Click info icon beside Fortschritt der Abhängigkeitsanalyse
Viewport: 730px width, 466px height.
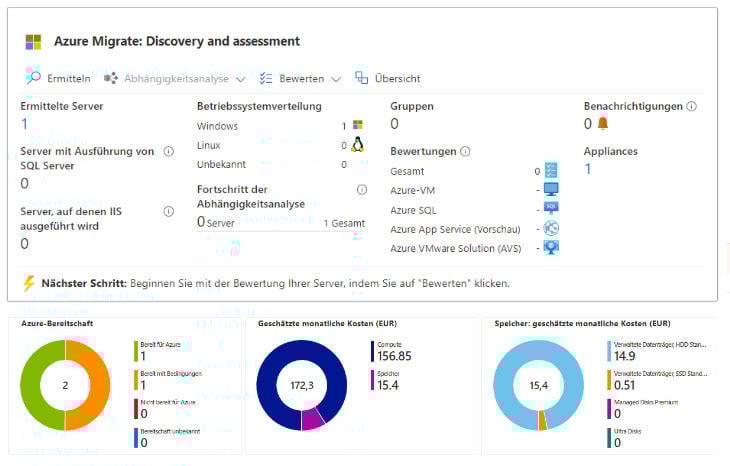coord(362,190)
